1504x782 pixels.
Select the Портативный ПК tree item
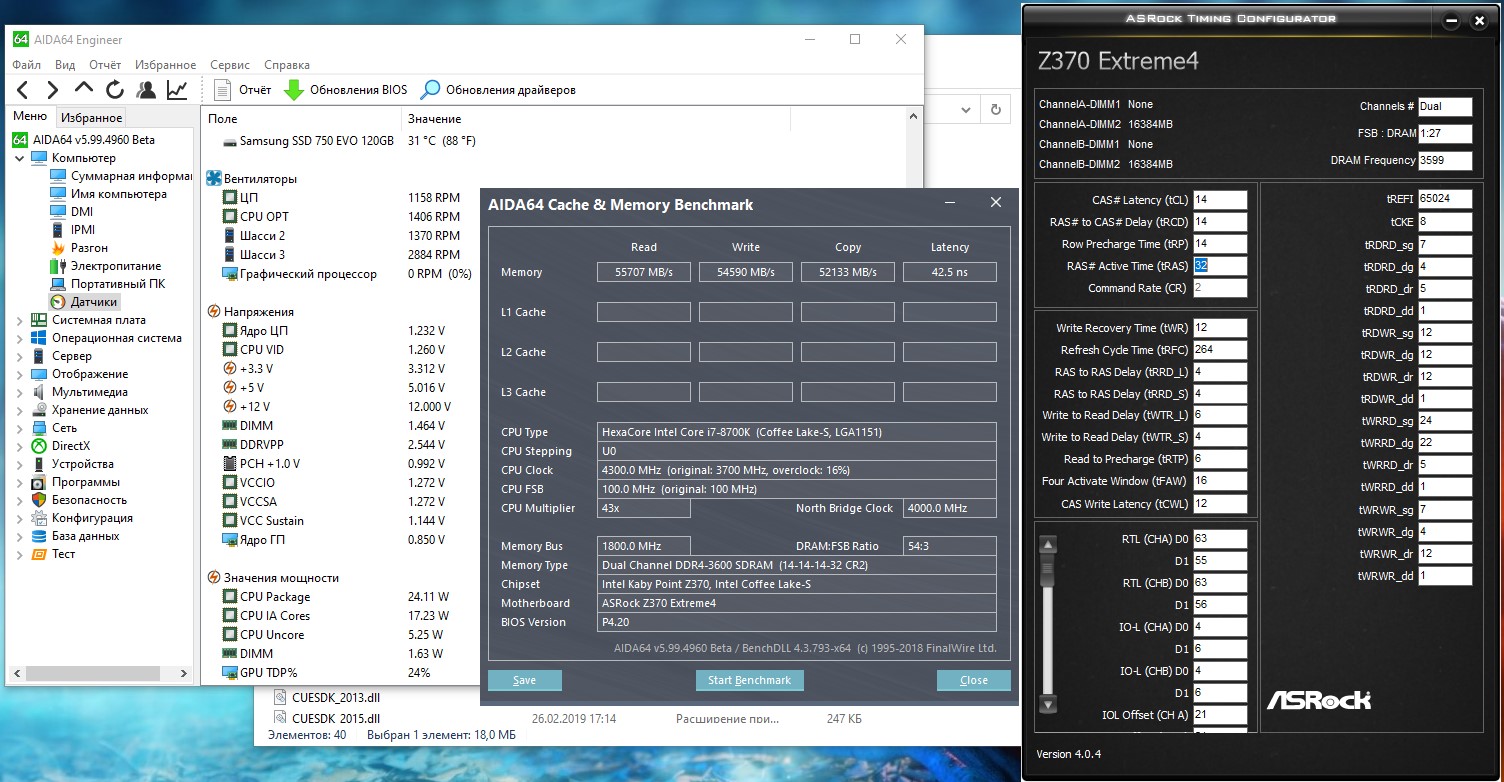point(108,284)
